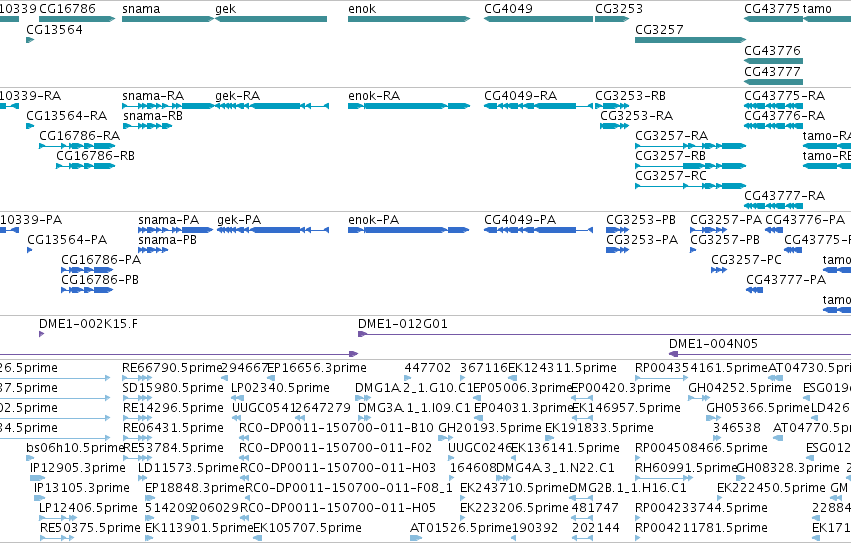The height and width of the screenshot is (543, 851).
Task: Select the CG4049-PA protein label
Action: 520,220
